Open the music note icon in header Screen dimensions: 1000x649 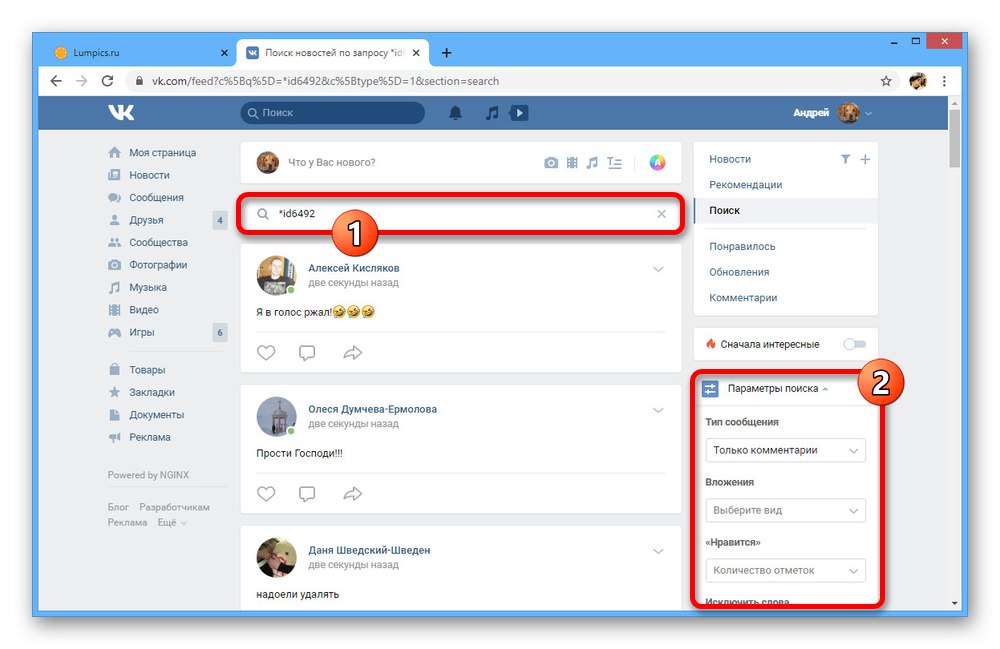(492, 113)
